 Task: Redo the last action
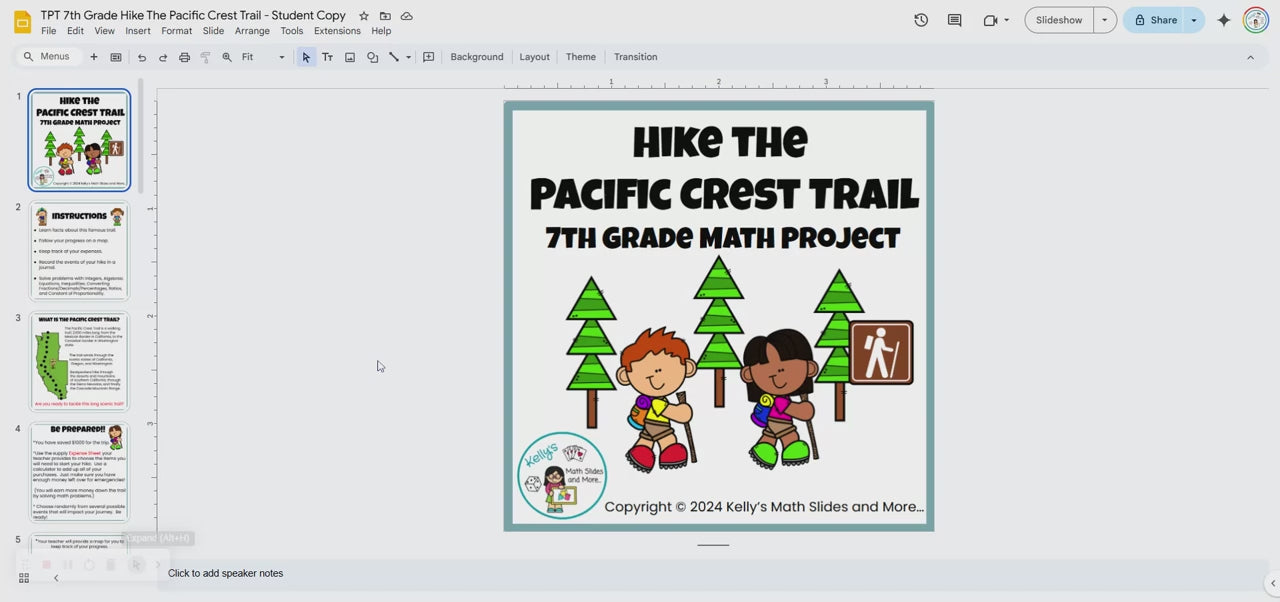pyautogui.click(x=163, y=57)
